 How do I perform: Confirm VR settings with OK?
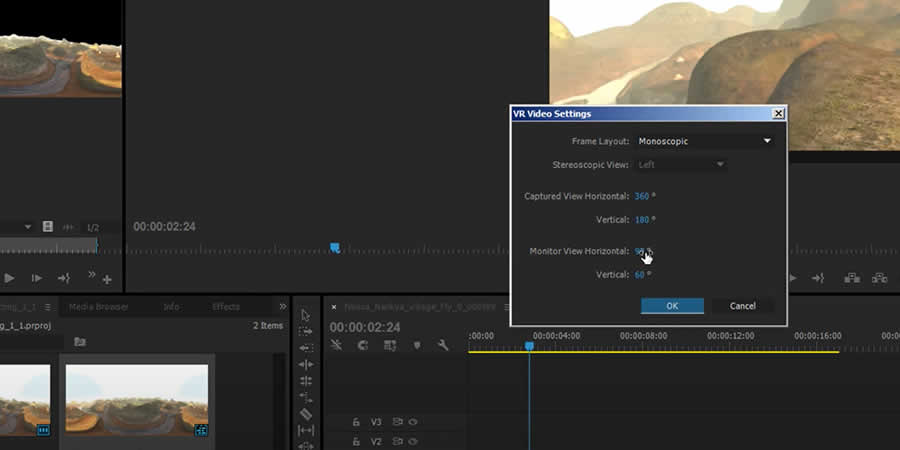click(x=672, y=306)
